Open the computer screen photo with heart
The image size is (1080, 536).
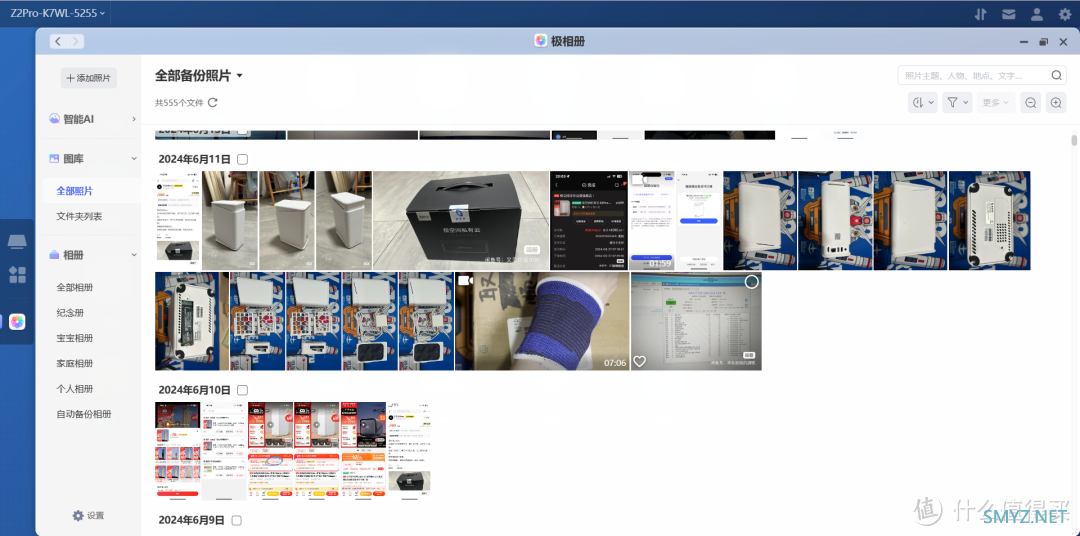(x=696, y=321)
